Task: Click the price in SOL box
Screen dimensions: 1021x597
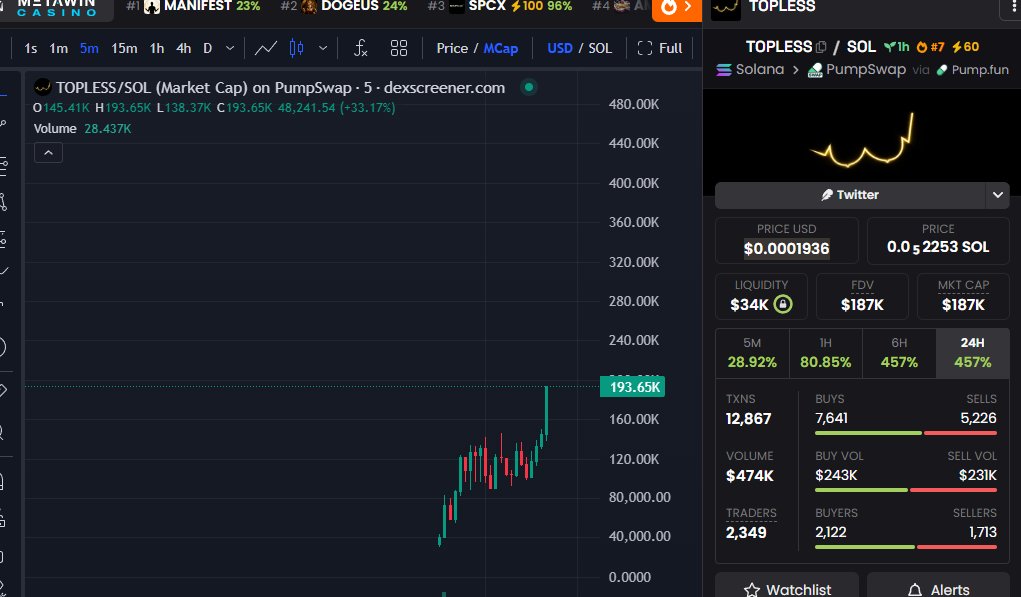Action: coord(938,240)
